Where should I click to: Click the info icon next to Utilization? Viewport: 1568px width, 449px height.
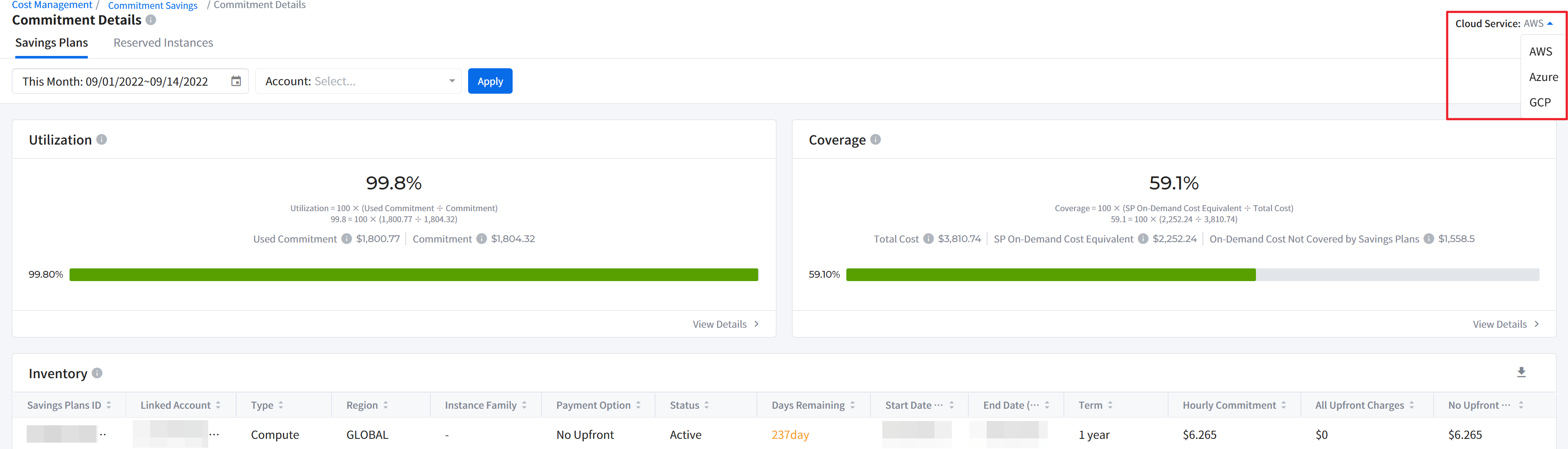102,139
